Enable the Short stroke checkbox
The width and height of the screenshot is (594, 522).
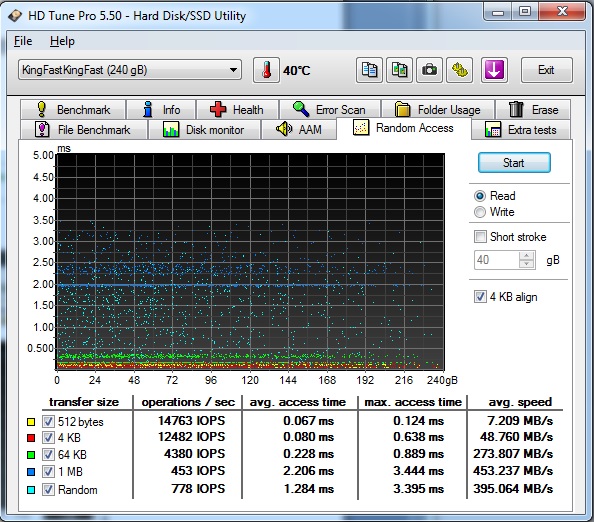[480, 237]
